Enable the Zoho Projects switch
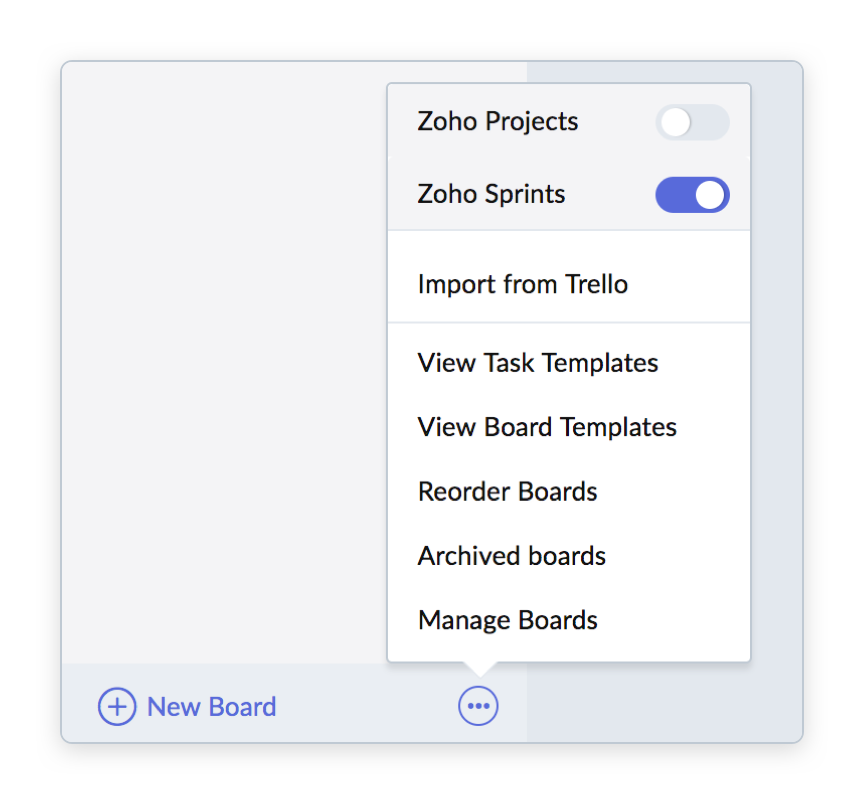Screen dimensions: 868x806 coord(692,122)
